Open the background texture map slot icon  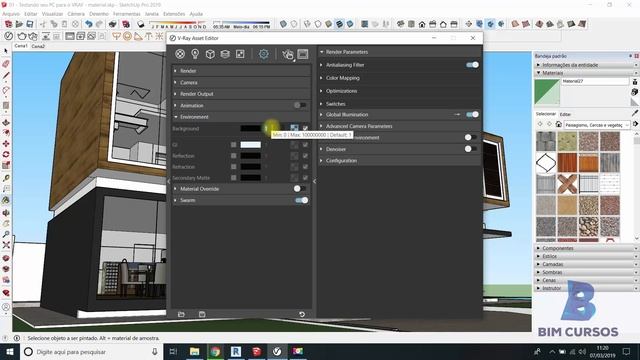click(x=294, y=128)
